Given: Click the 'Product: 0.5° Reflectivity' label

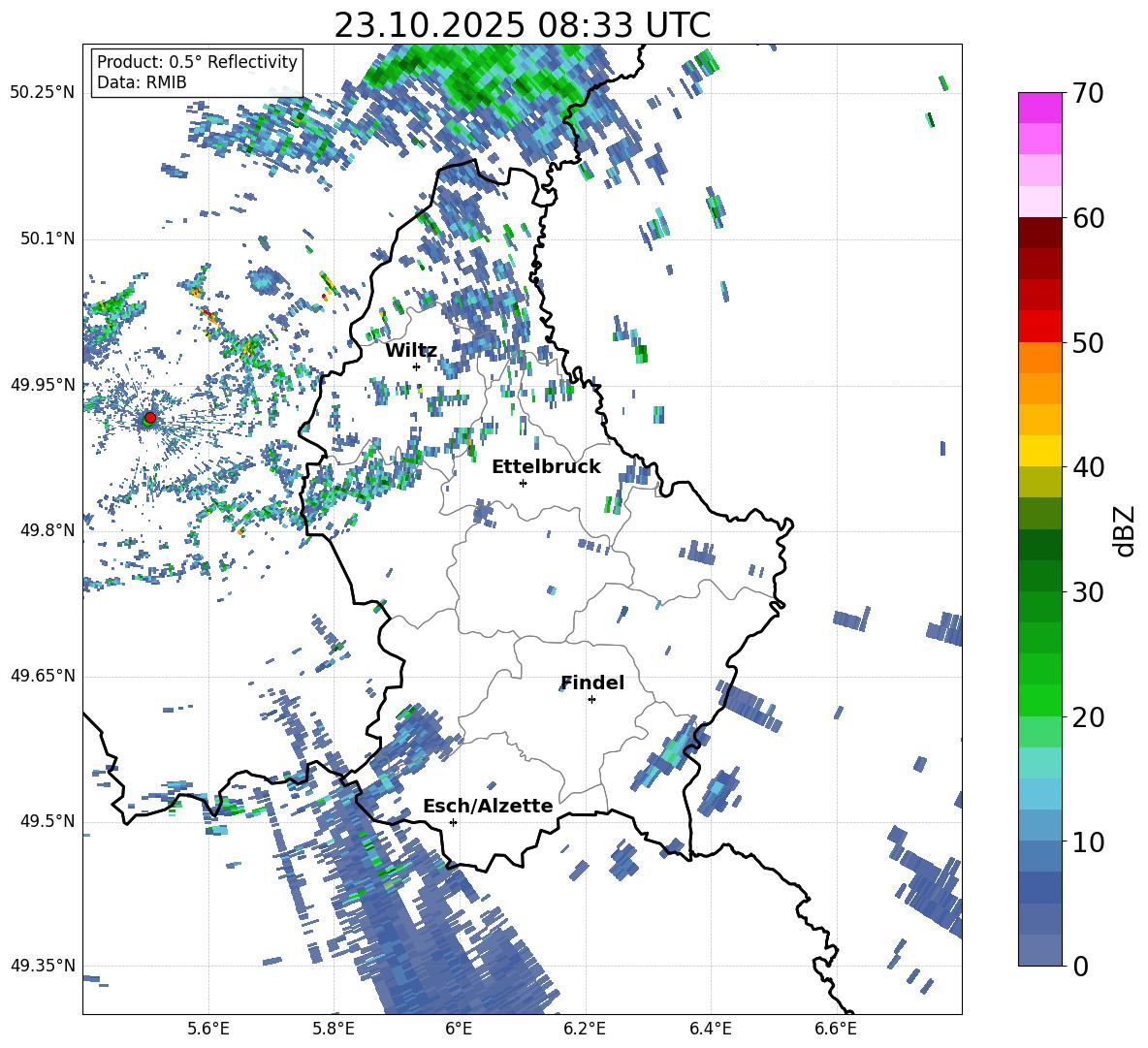Looking at the screenshot, I should pos(197,61).
